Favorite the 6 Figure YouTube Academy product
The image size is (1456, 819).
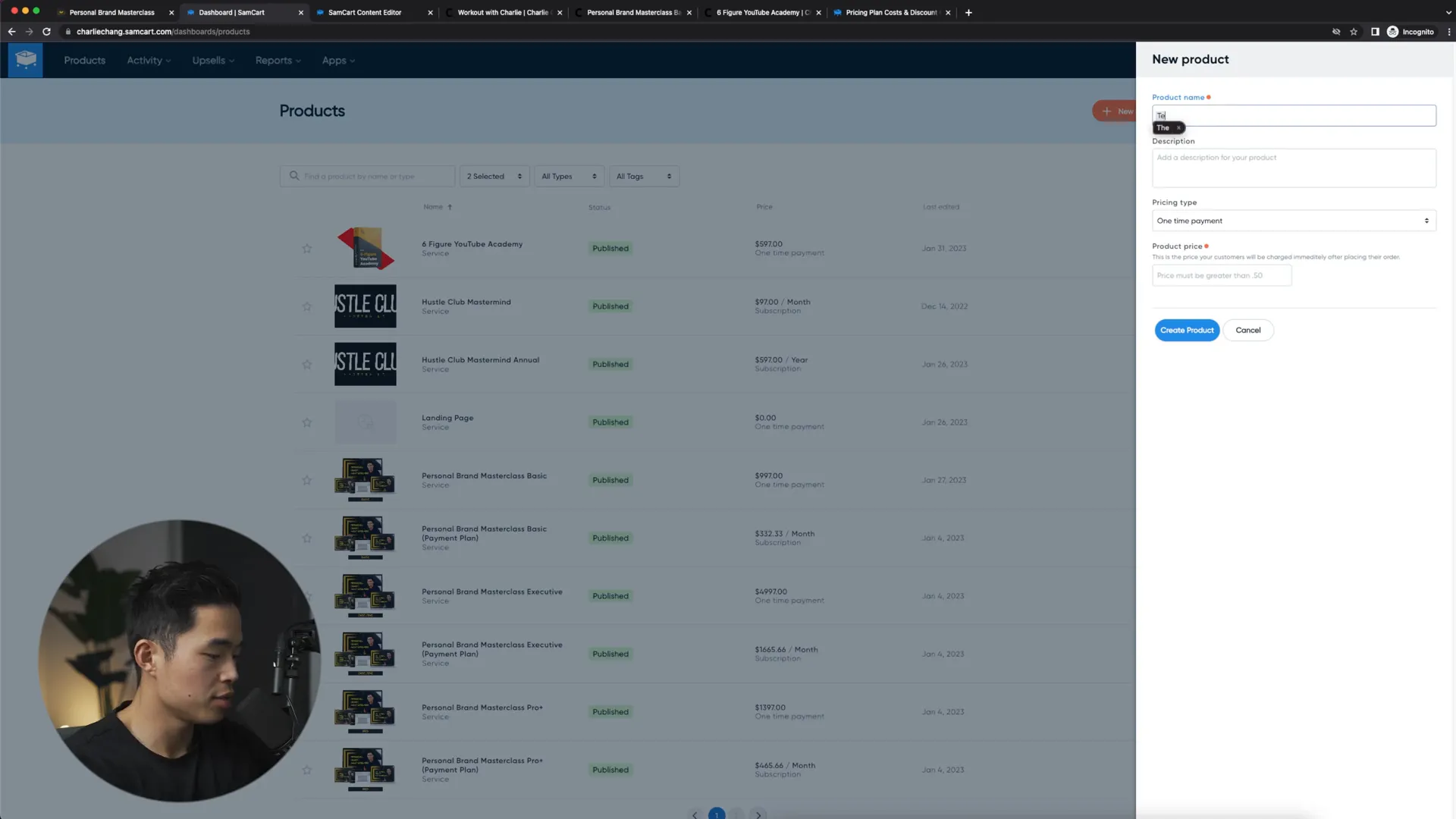307,249
